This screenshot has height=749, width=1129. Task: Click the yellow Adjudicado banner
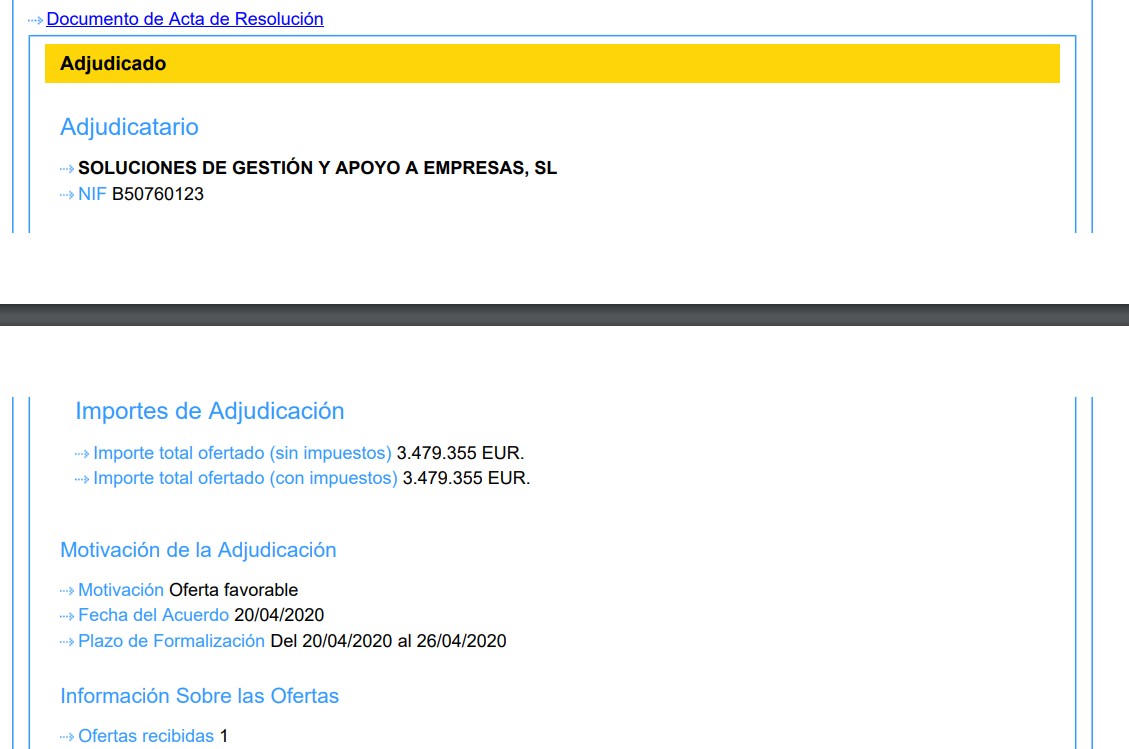(x=552, y=64)
